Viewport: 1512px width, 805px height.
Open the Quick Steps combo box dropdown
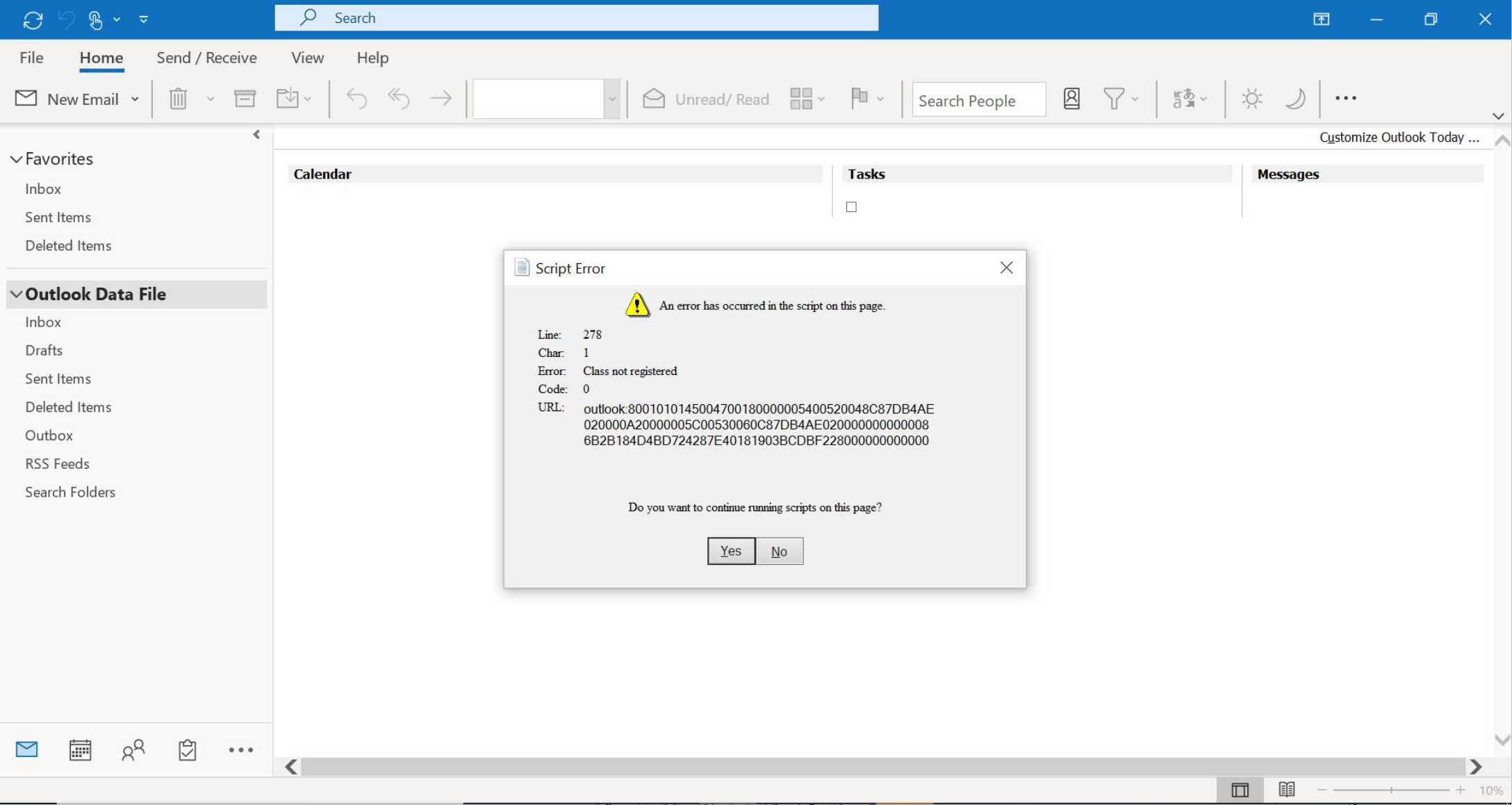click(x=611, y=99)
